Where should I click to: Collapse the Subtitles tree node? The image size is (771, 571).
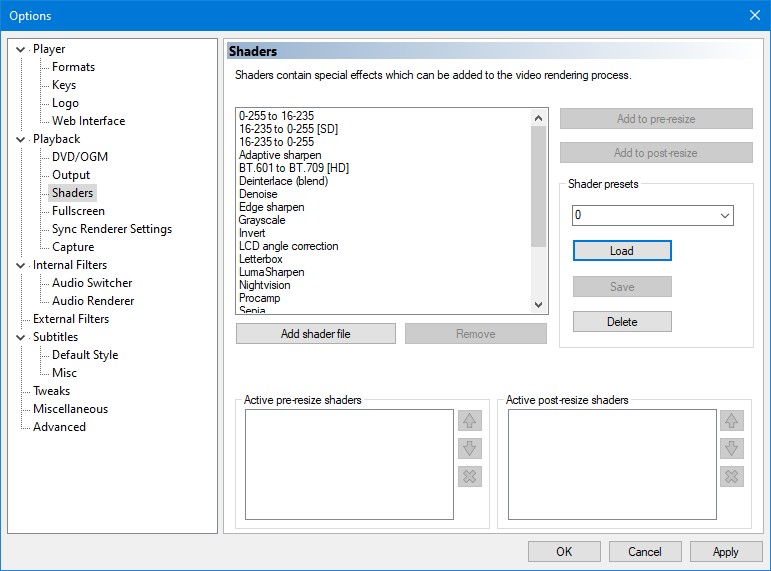[21, 337]
